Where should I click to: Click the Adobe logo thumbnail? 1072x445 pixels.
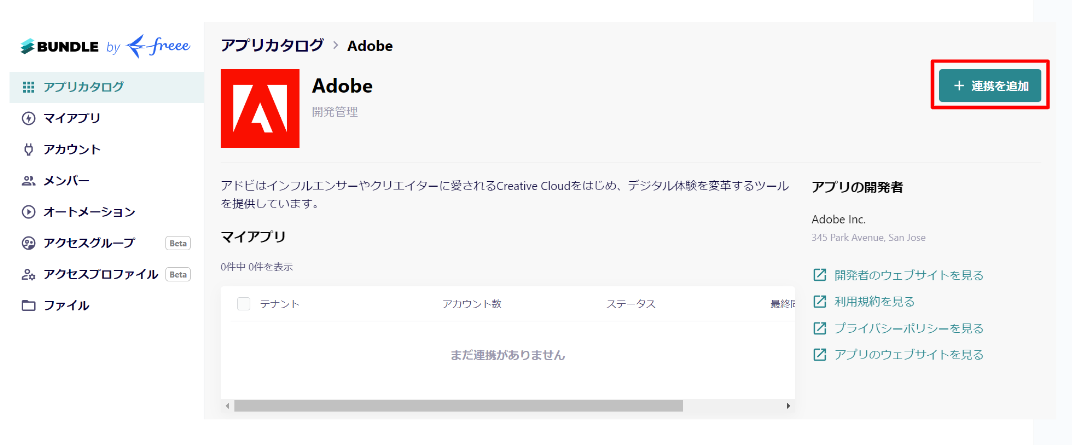[x=260, y=108]
